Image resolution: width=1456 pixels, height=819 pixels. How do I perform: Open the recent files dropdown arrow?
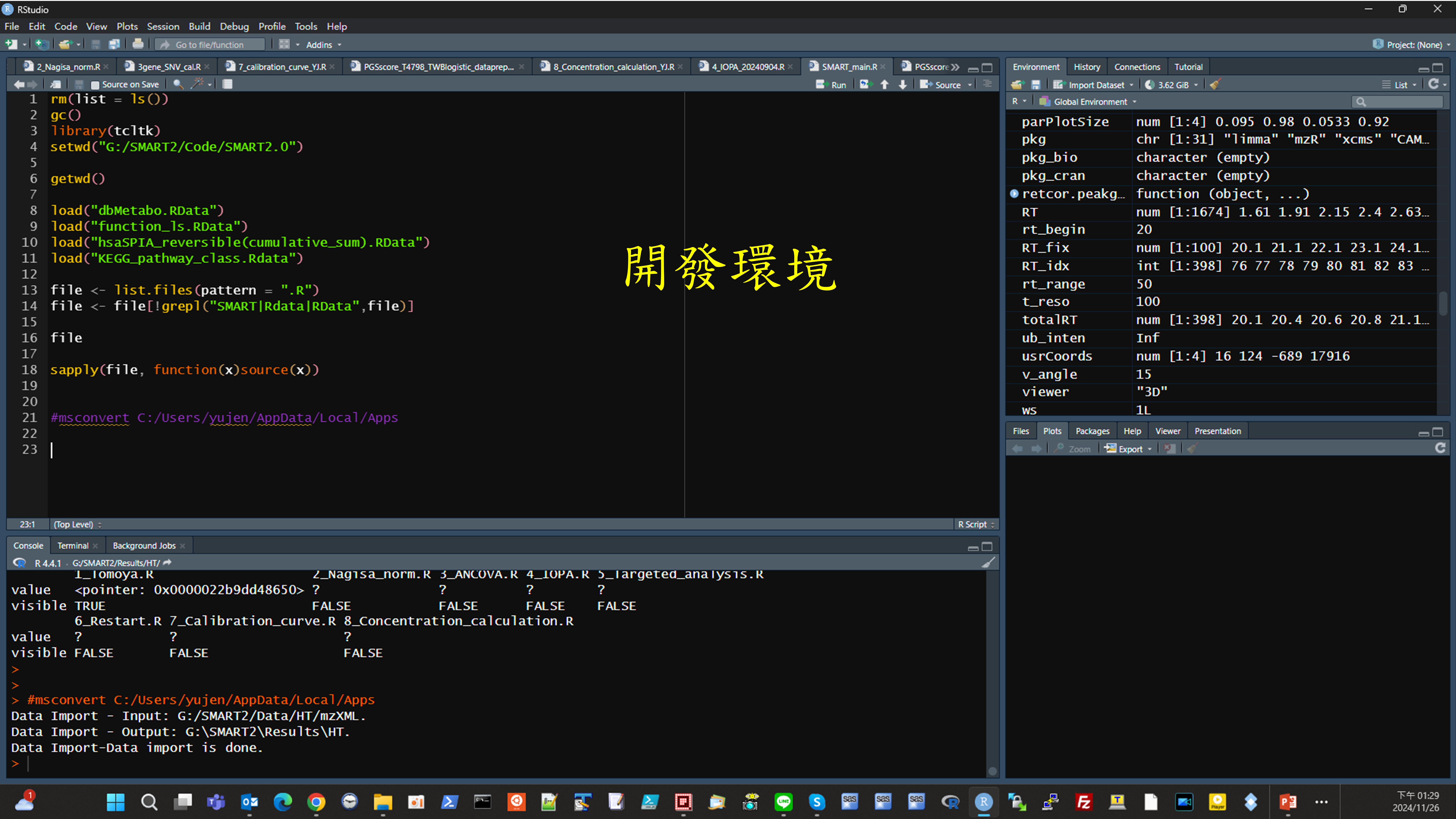[x=79, y=45]
